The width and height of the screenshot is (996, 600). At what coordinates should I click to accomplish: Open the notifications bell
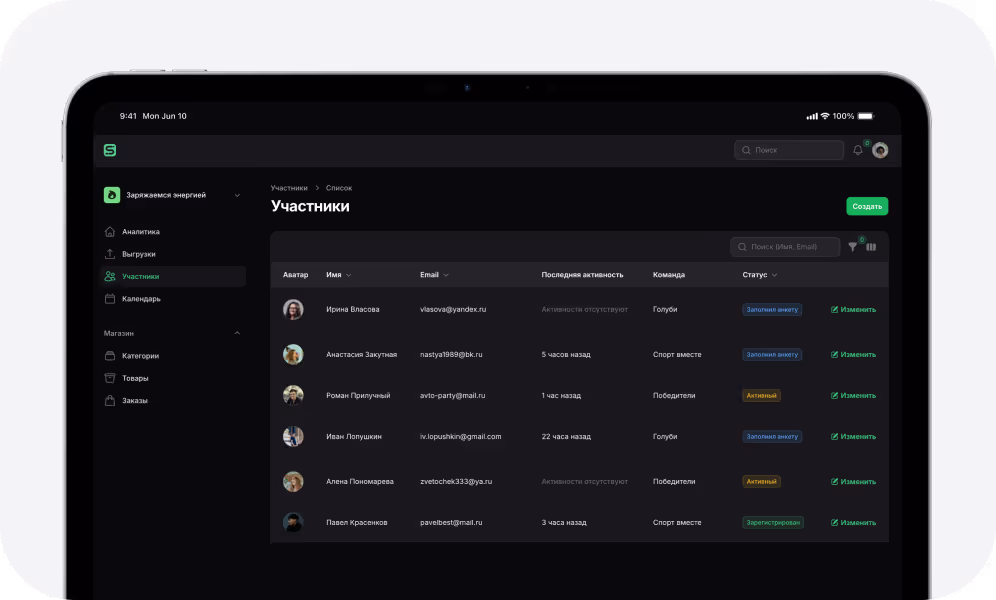[857, 150]
